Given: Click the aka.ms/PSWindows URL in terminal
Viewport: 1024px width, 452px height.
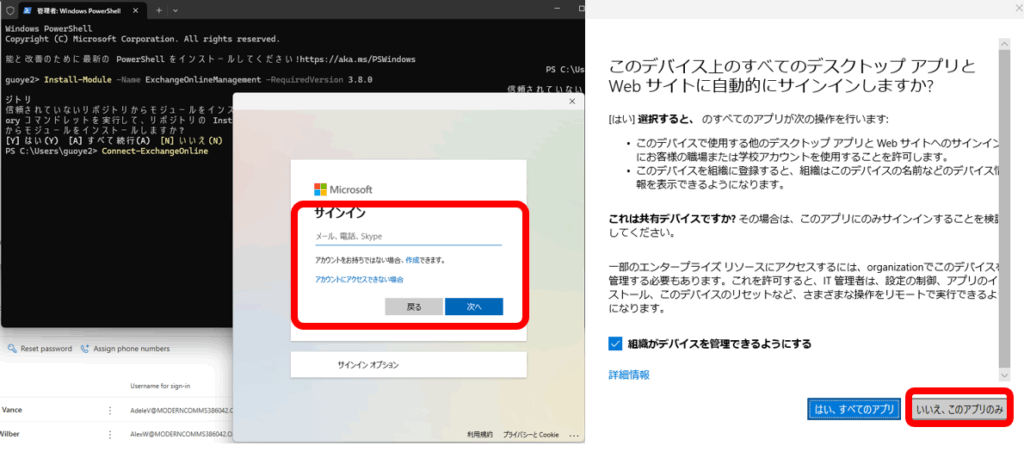Looking at the screenshot, I should [357, 59].
